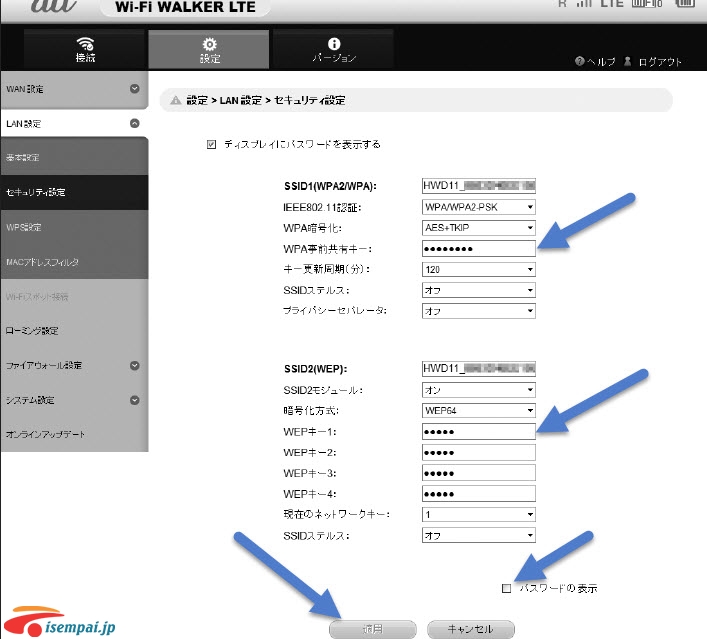Click LAN設定 in breadcrumb
Image resolution: width=707 pixels, height=639 pixels.
240,100
